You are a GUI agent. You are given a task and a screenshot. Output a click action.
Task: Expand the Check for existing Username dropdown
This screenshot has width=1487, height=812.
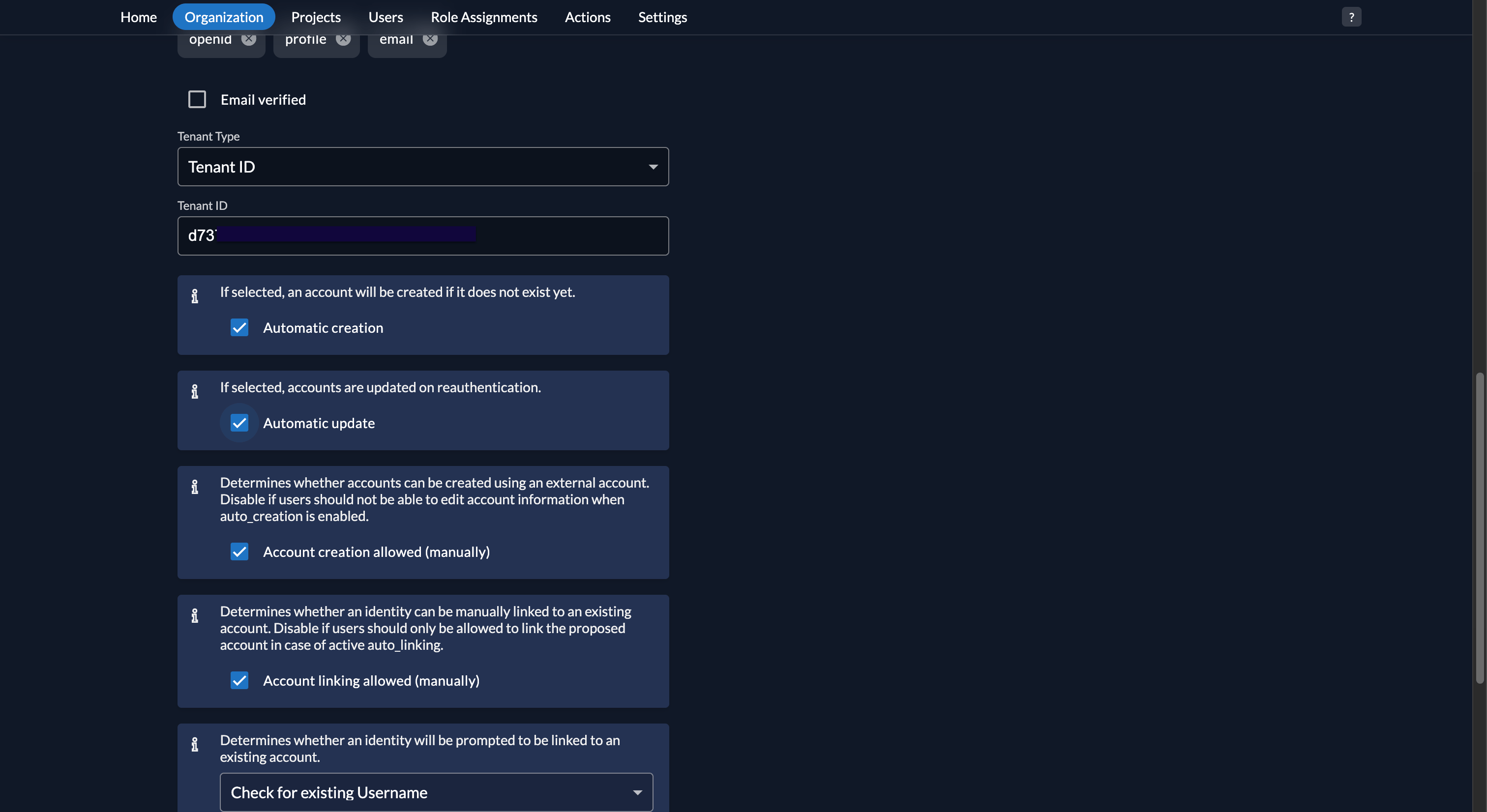coord(436,792)
